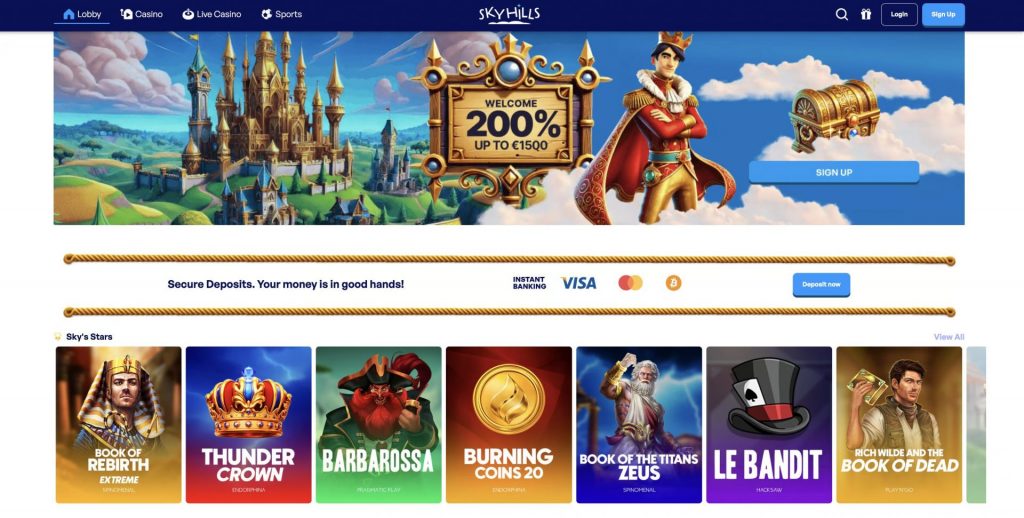Follow the View All link
This screenshot has width=1024, height=518.
pyautogui.click(x=949, y=337)
